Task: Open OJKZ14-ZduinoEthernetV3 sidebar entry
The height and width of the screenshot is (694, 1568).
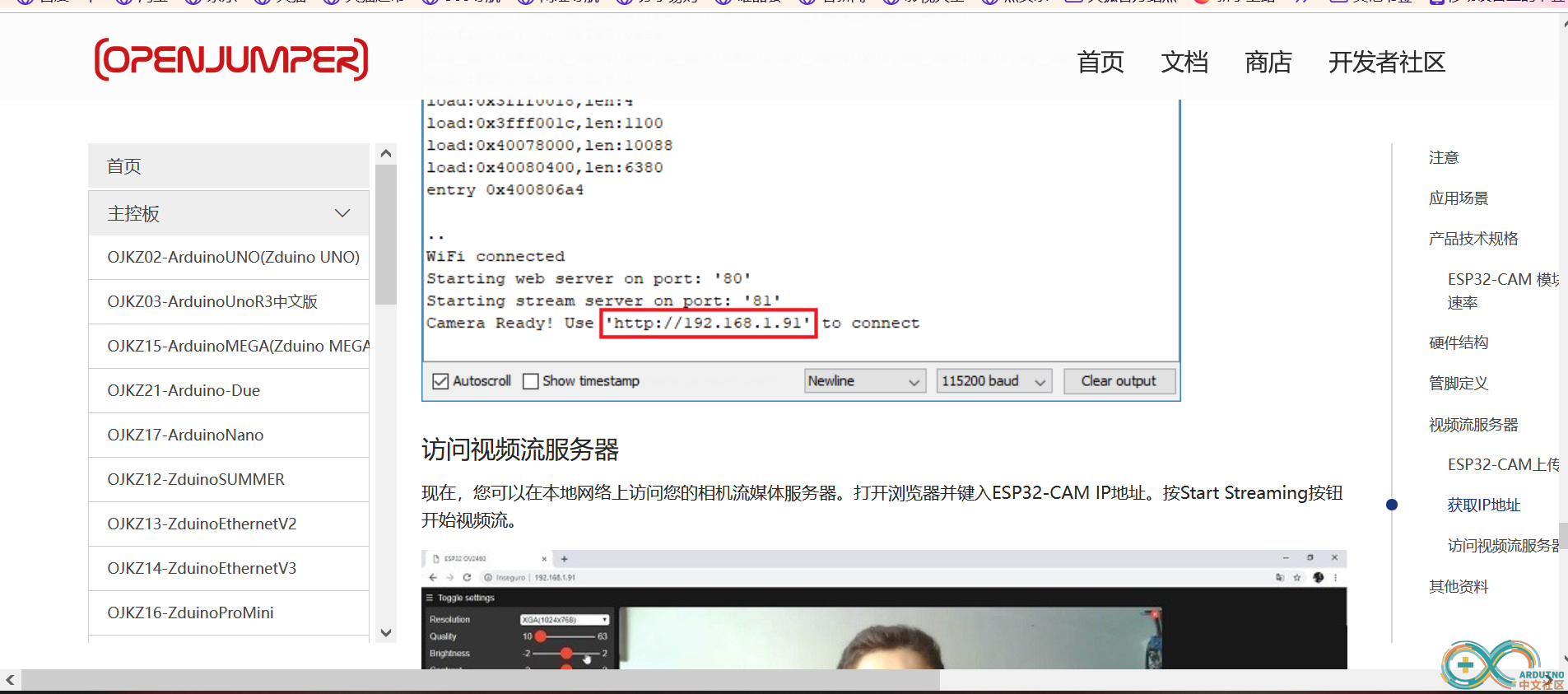Action: [x=229, y=569]
